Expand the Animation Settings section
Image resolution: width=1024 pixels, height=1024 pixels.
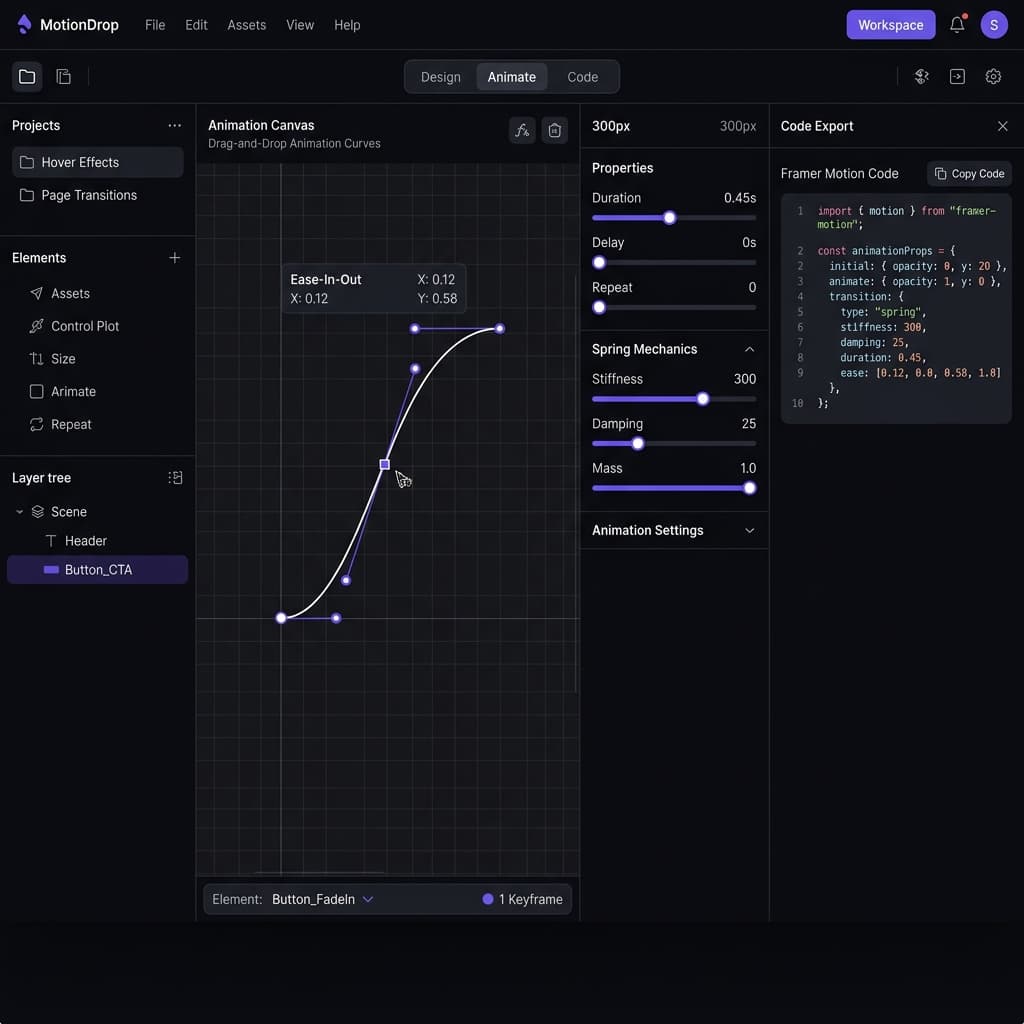click(x=749, y=530)
